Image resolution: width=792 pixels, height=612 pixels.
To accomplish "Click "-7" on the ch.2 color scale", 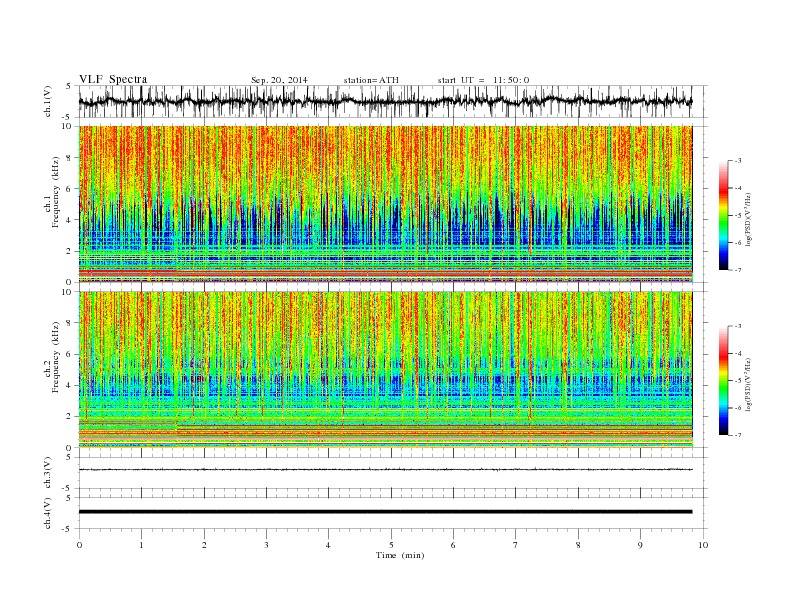I will tap(737, 435).
